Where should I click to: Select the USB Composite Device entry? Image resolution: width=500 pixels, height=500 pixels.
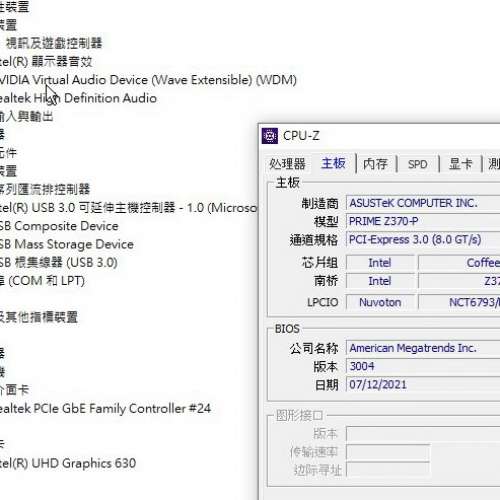pyautogui.click(x=59, y=226)
